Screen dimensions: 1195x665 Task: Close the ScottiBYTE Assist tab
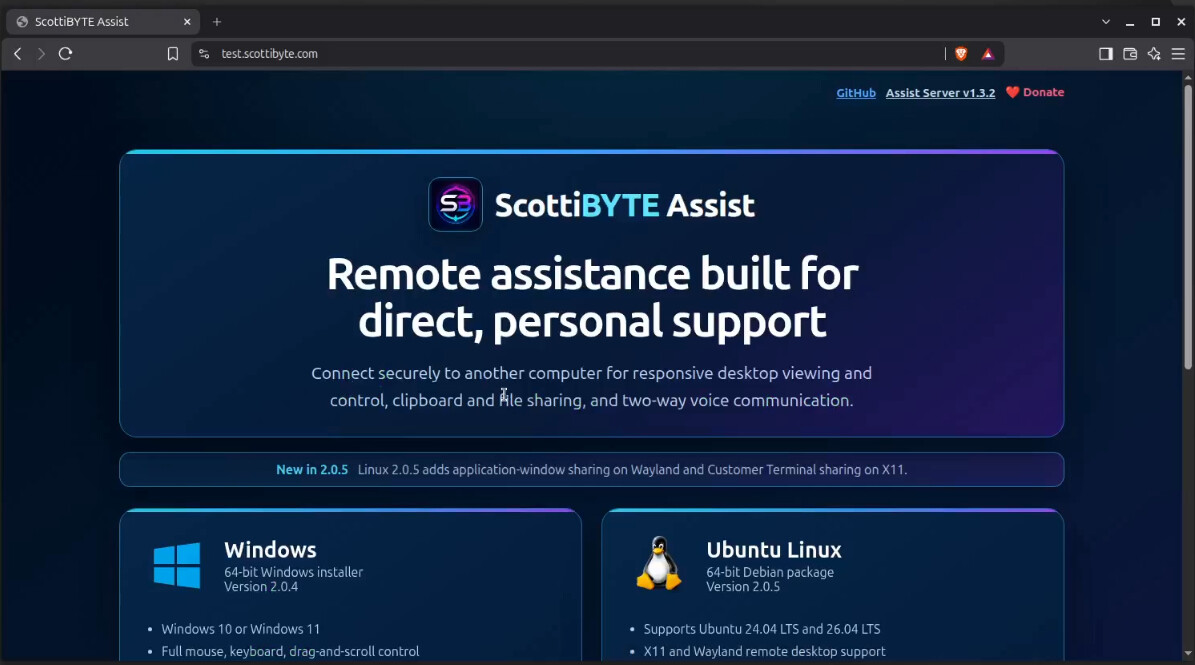pos(187,22)
